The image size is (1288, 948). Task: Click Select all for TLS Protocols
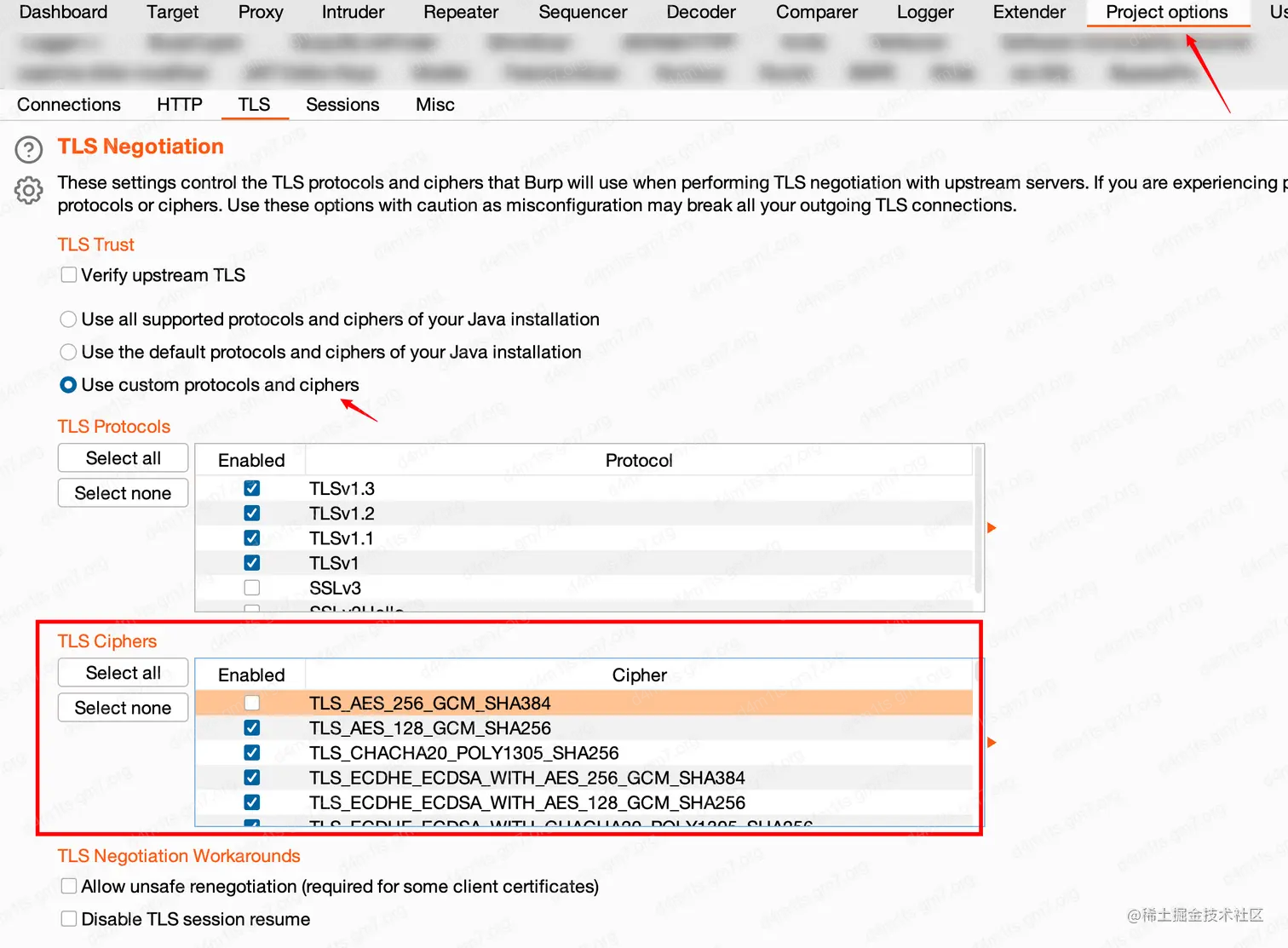[123, 458]
